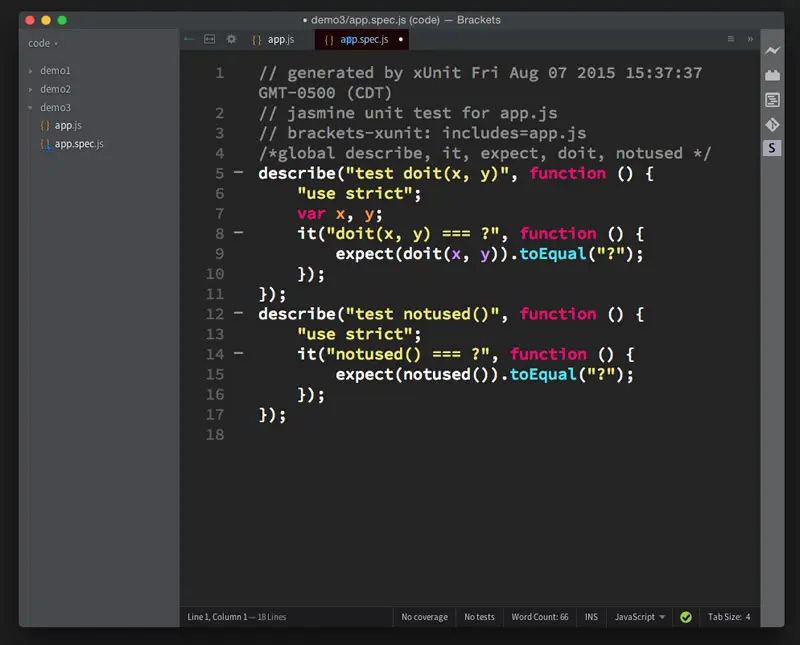Switch to the app.js tab

click(281, 39)
